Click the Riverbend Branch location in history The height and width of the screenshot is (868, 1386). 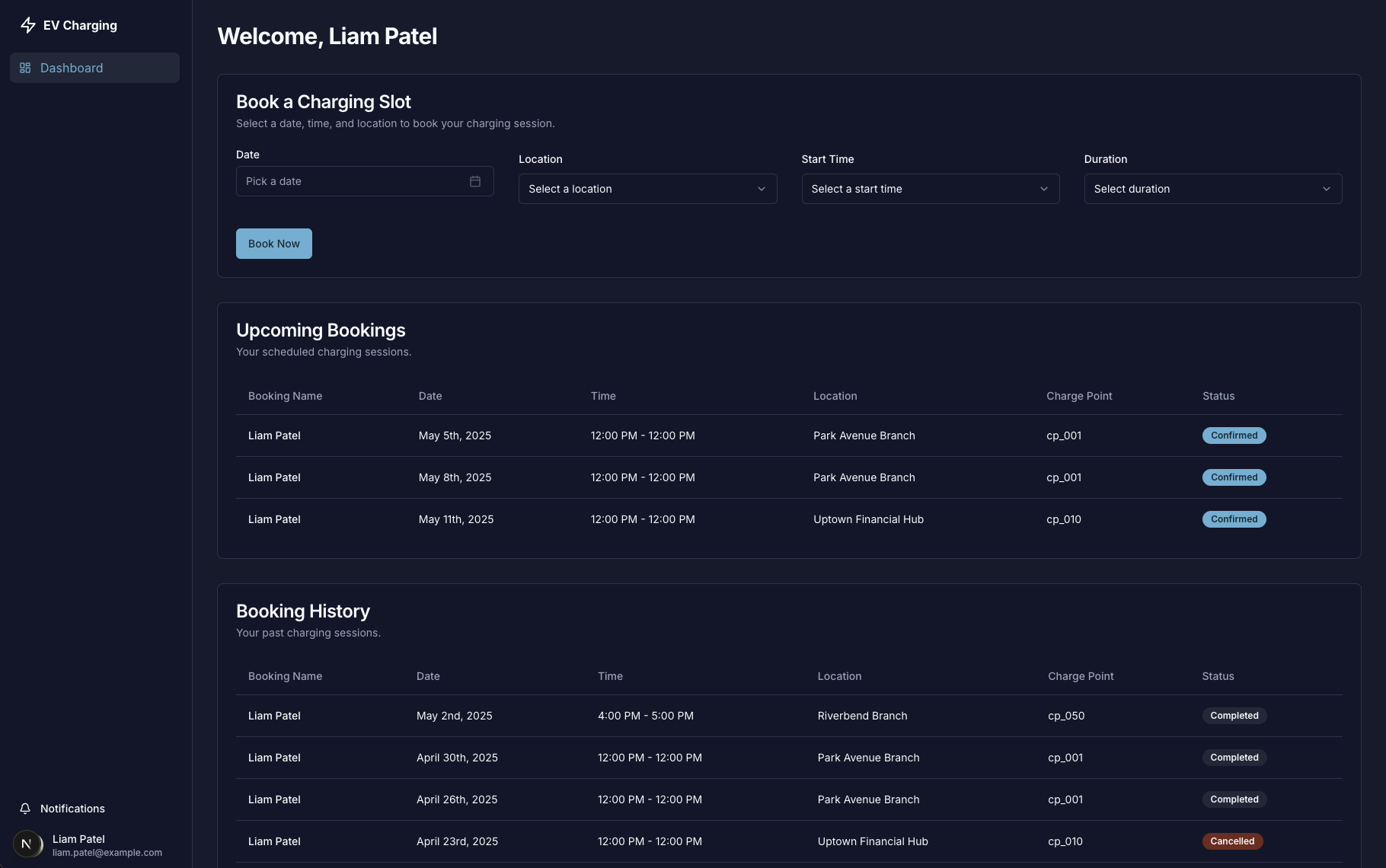coord(862,716)
